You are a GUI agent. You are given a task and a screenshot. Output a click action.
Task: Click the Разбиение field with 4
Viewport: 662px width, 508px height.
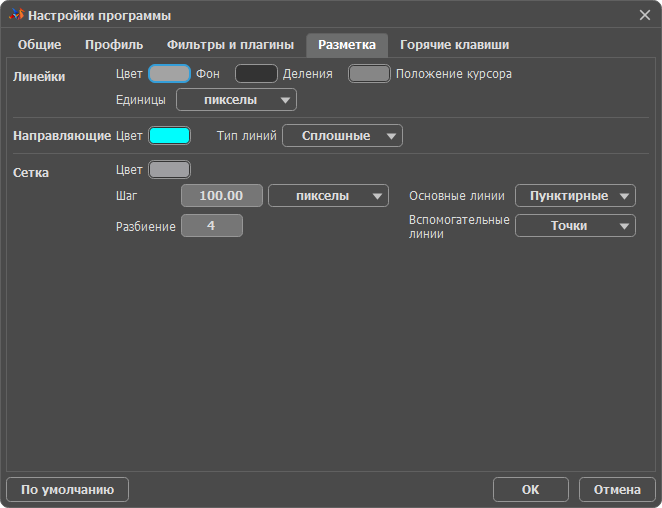212,226
